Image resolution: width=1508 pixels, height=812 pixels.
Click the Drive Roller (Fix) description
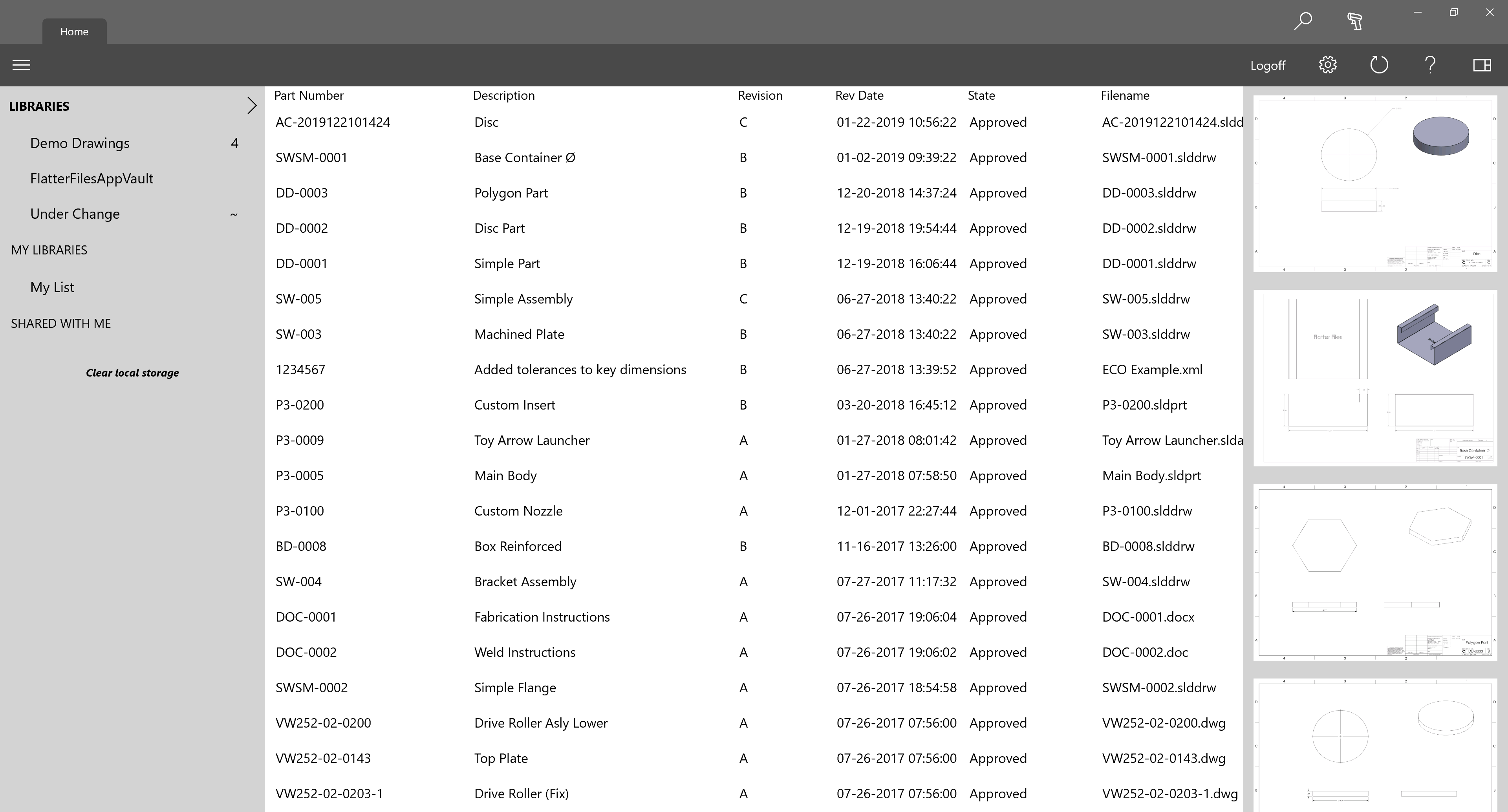(522, 794)
